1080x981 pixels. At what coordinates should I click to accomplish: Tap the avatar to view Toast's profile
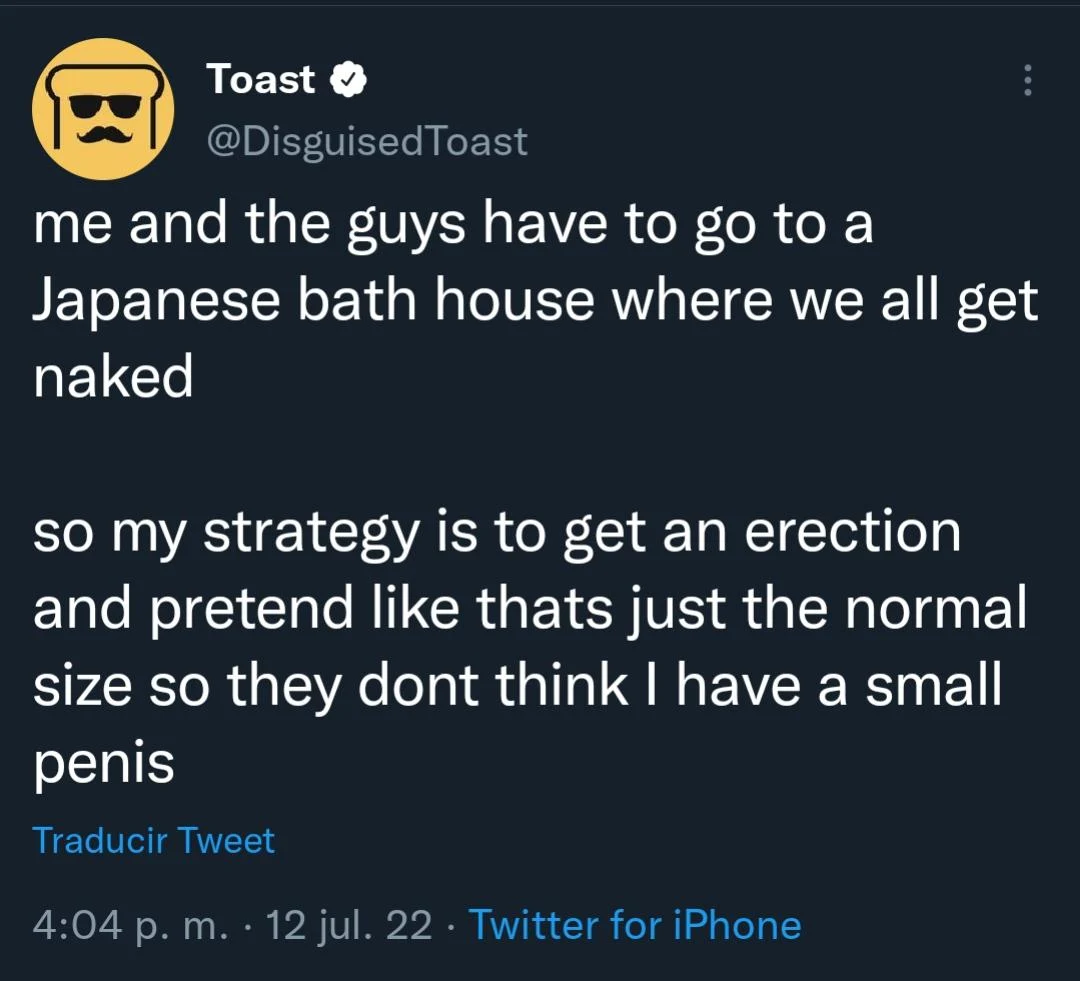(104, 108)
